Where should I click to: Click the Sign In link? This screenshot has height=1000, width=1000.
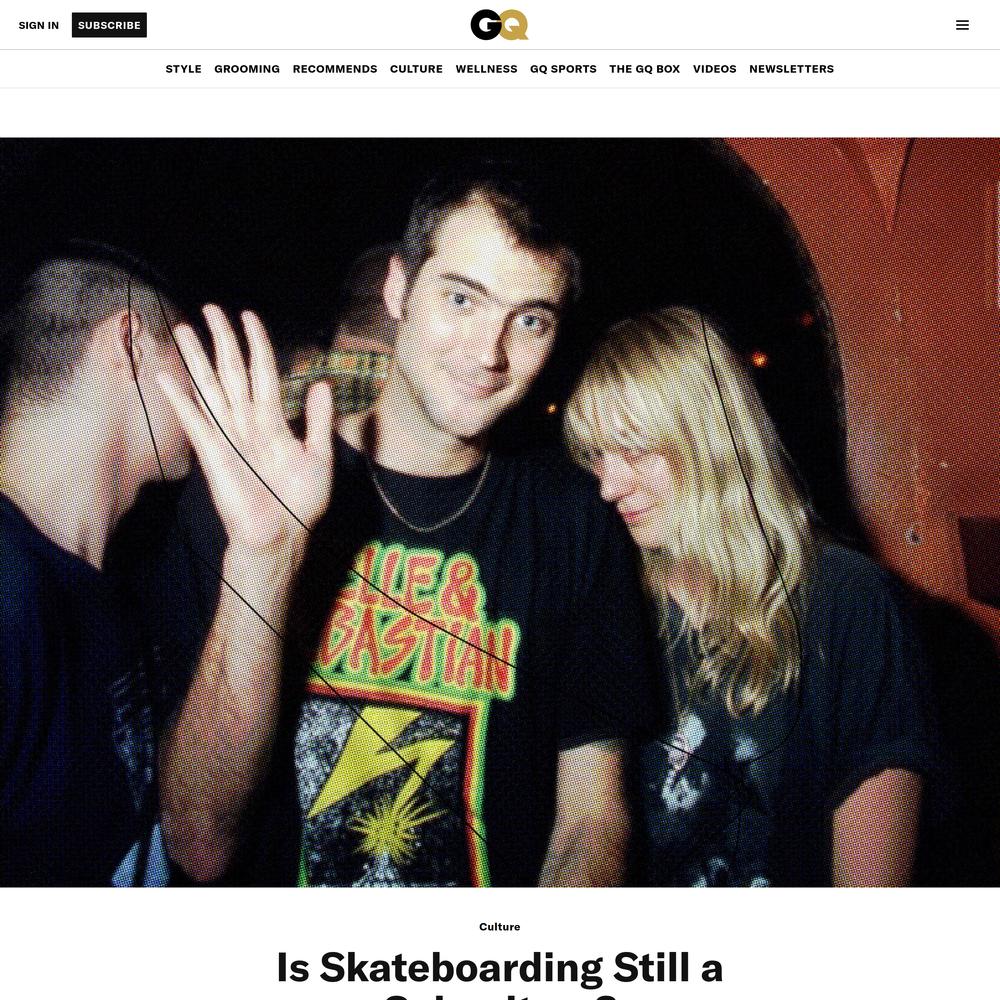click(x=38, y=26)
